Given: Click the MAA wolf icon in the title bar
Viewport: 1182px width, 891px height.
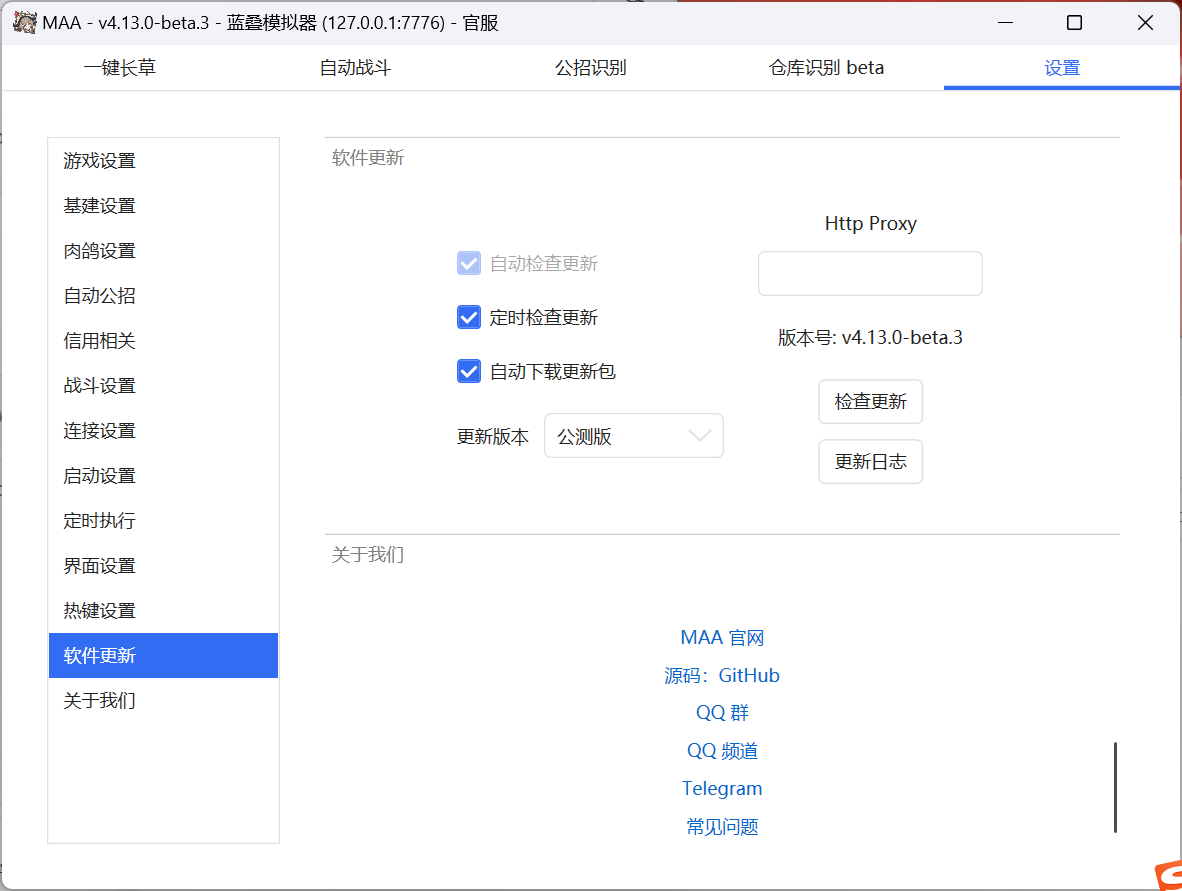Looking at the screenshot, I should (x=24, y=21).
